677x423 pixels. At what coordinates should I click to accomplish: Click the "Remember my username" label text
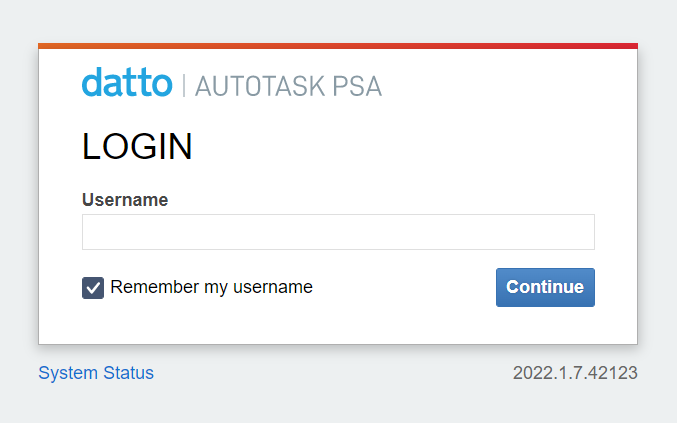pyautogui.click(x=211, y=287)
